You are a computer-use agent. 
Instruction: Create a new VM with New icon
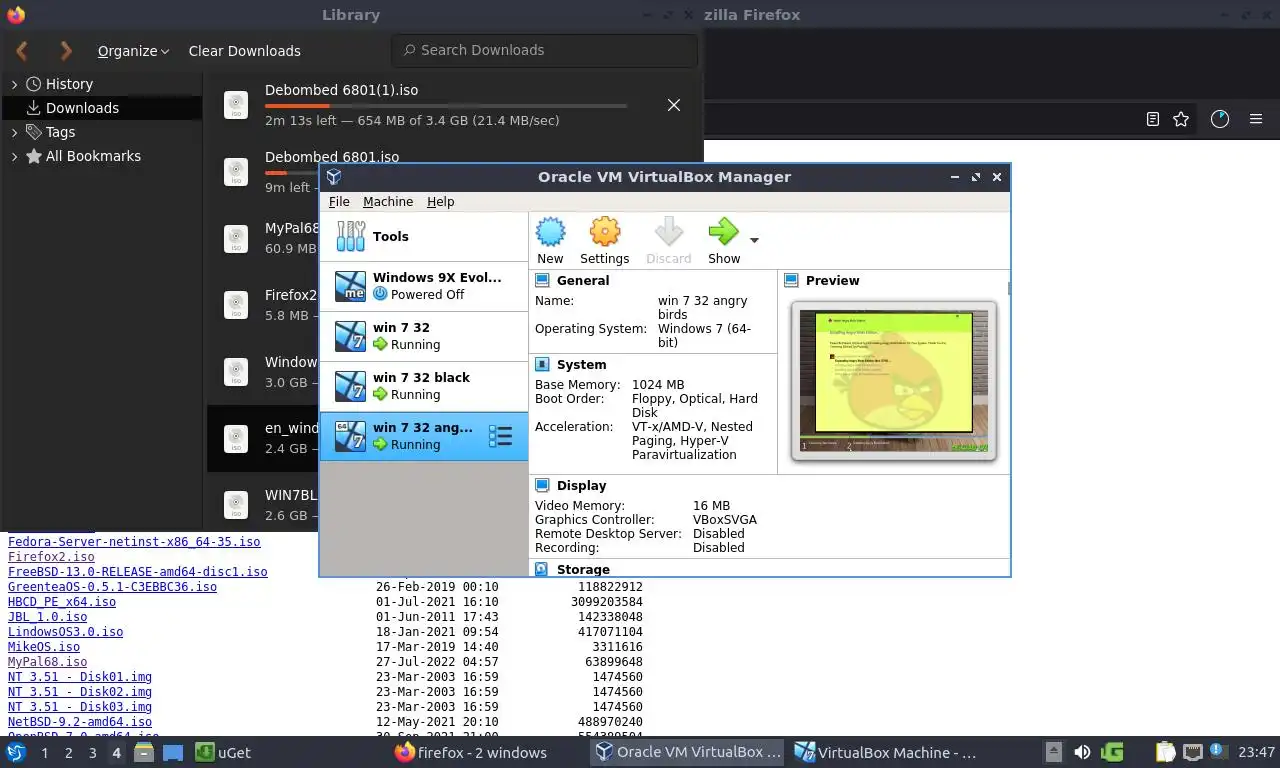(x=550, y=241)
